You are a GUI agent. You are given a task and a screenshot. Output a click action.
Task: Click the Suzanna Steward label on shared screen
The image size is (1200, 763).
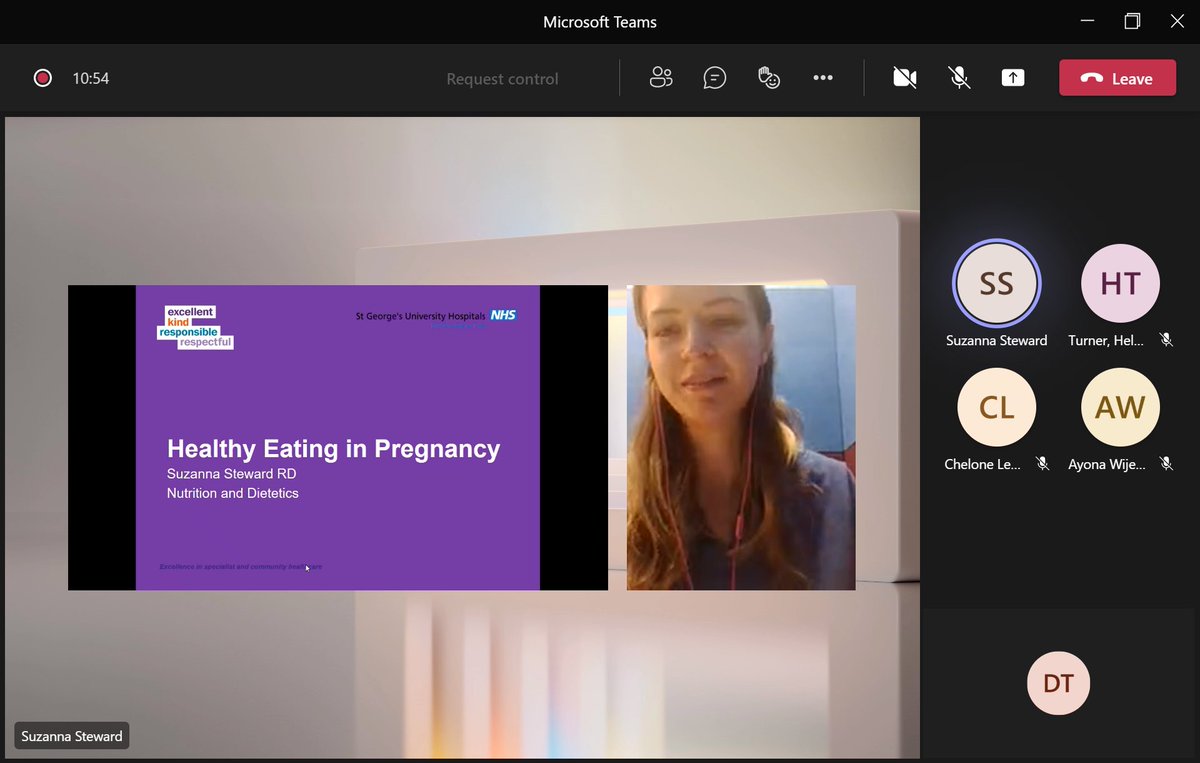(72, 736)
